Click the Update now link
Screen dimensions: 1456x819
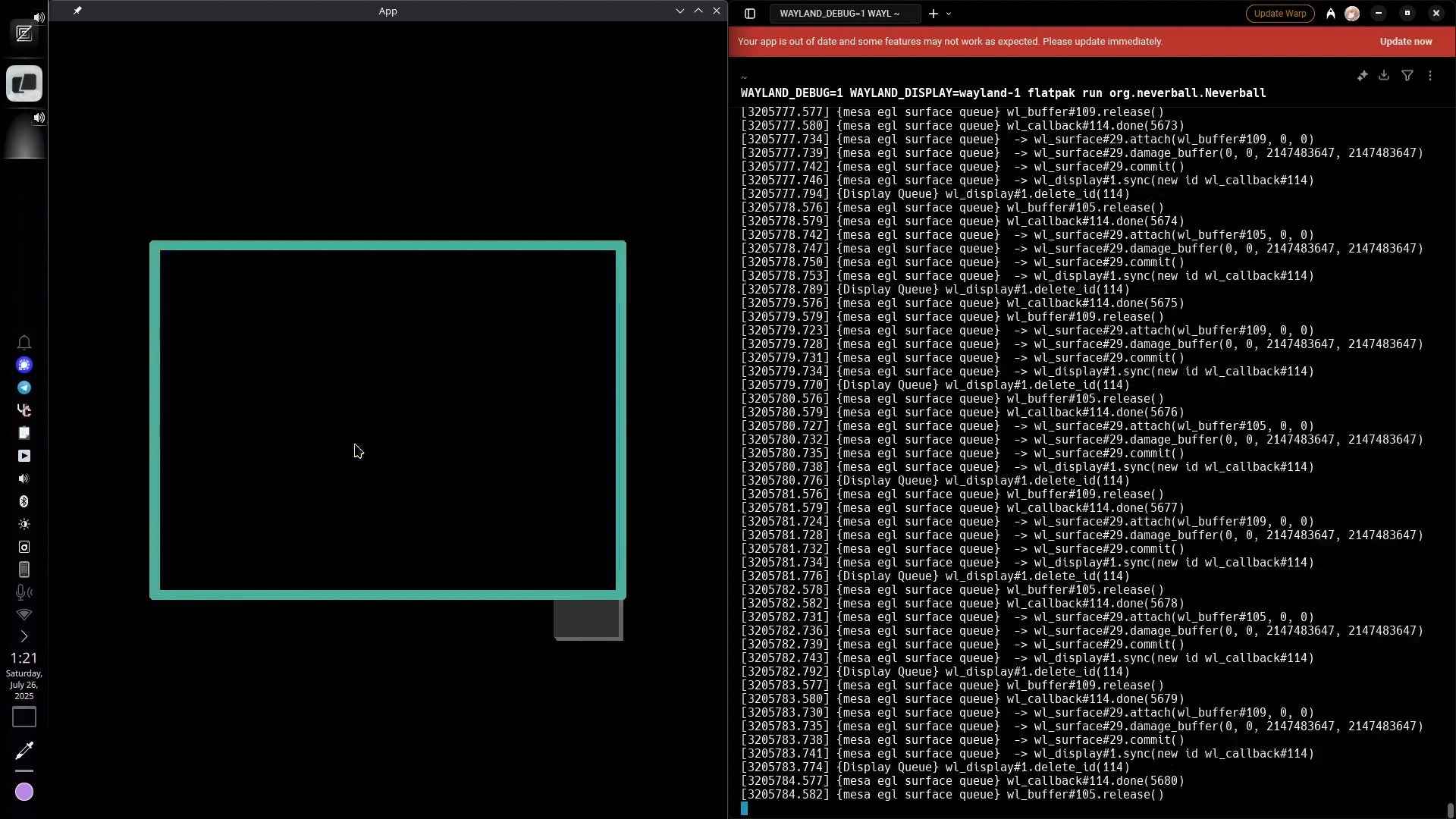1405,42
